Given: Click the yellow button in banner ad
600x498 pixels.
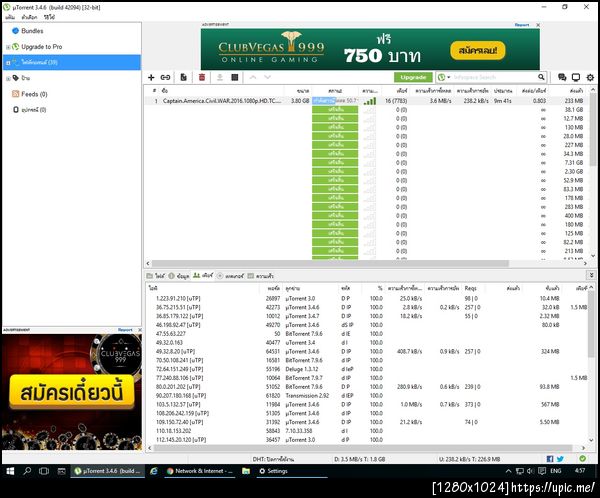Looking at the screenshot, I should 478,51.
